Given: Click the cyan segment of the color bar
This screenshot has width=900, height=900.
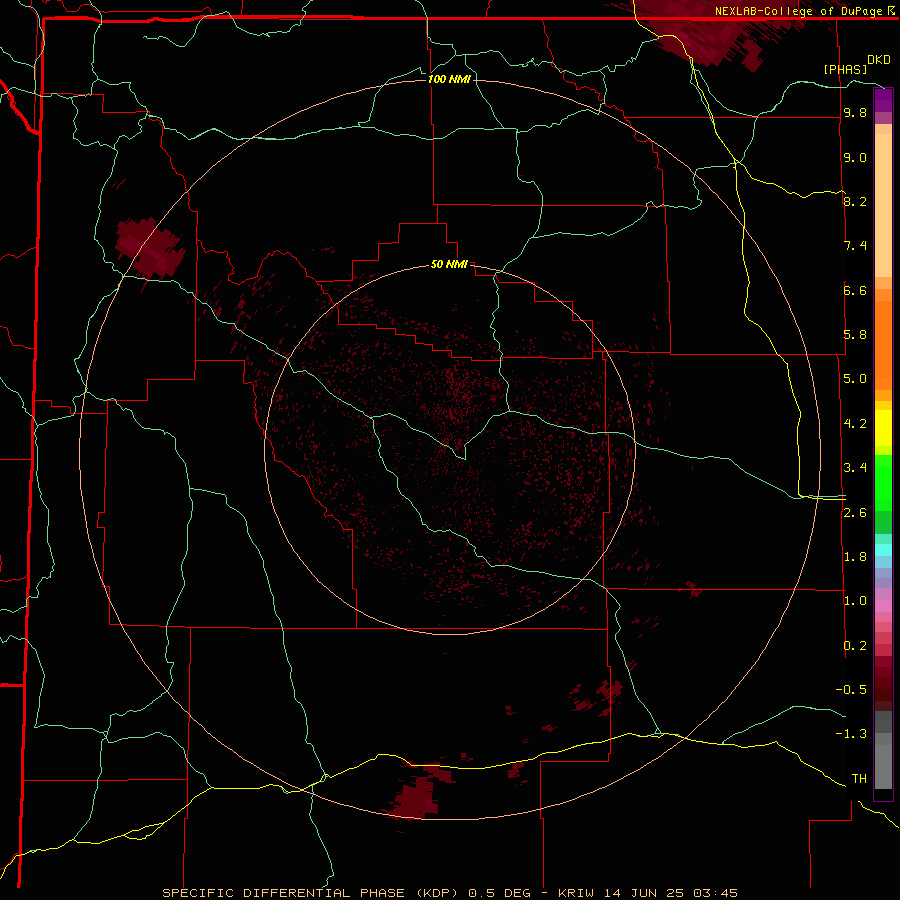Looking at the screenshot, I should coord(883,549).
